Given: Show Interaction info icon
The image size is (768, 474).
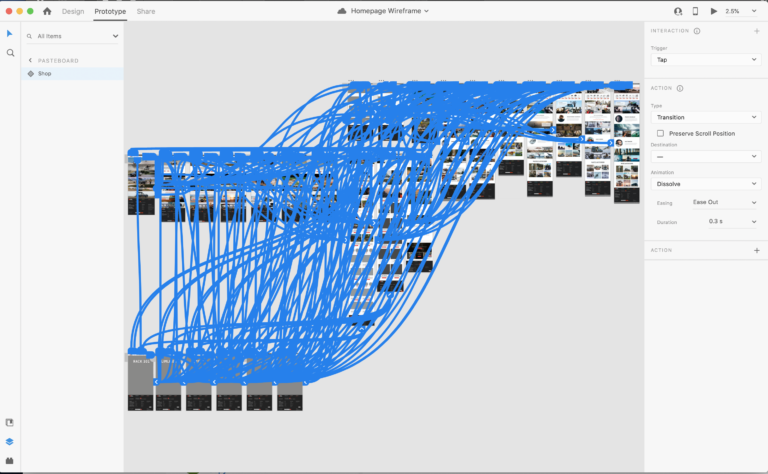Looking at the screenshot, I should [x=697, y=31].
